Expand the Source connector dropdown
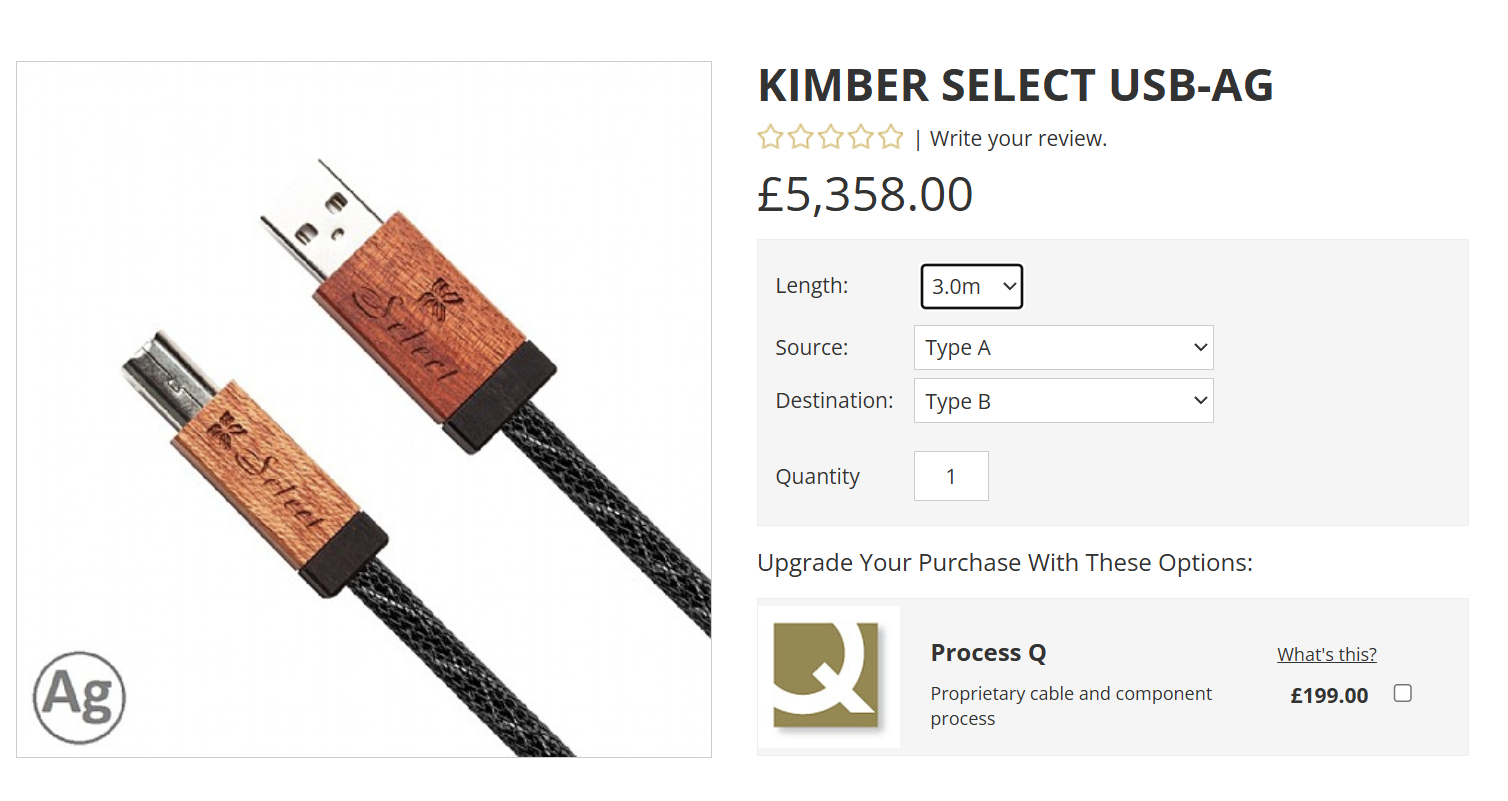Screen dimensions: 1508x801 point(1063,348)
